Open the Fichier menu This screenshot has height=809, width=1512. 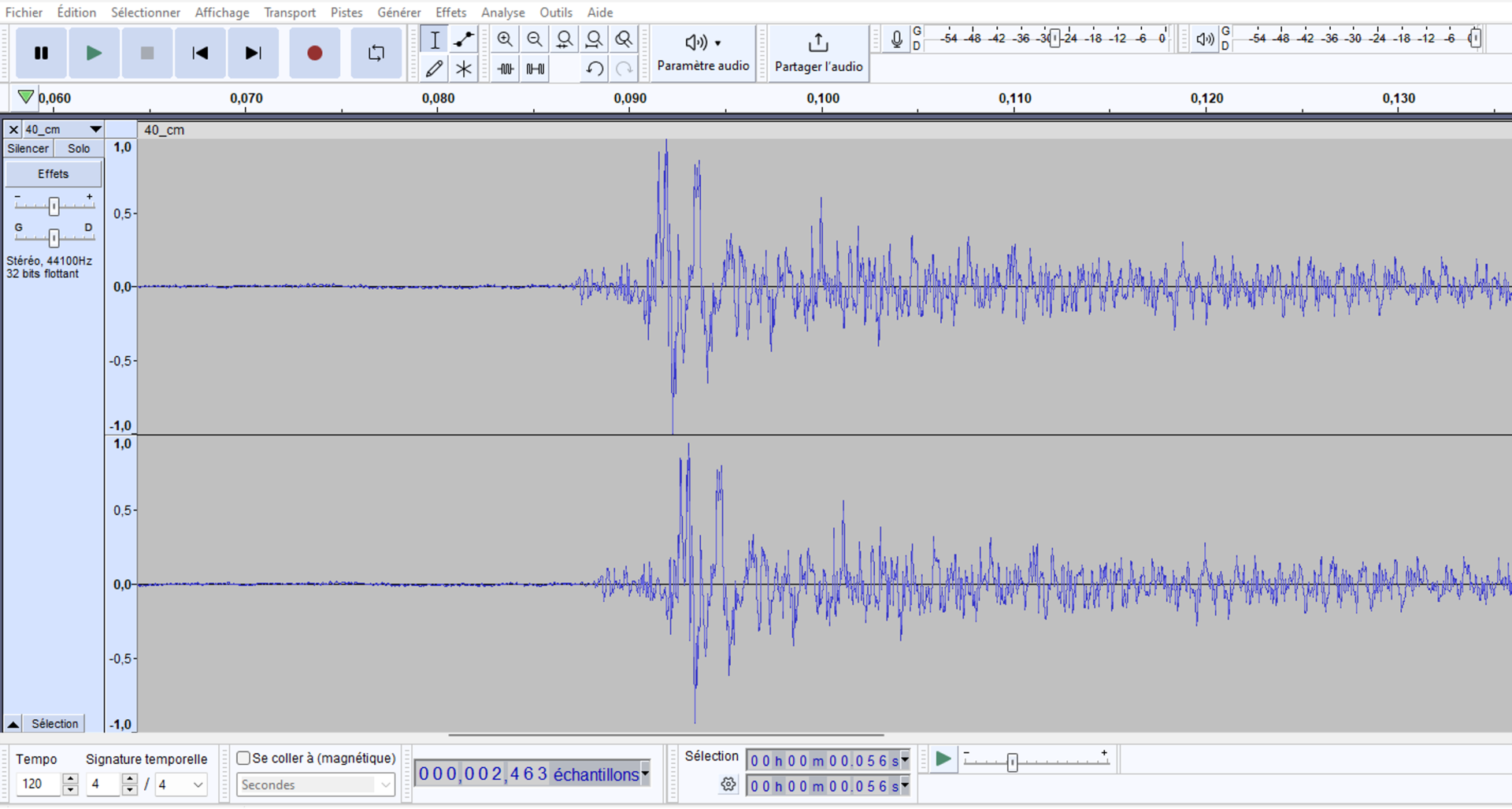[24, 12]
